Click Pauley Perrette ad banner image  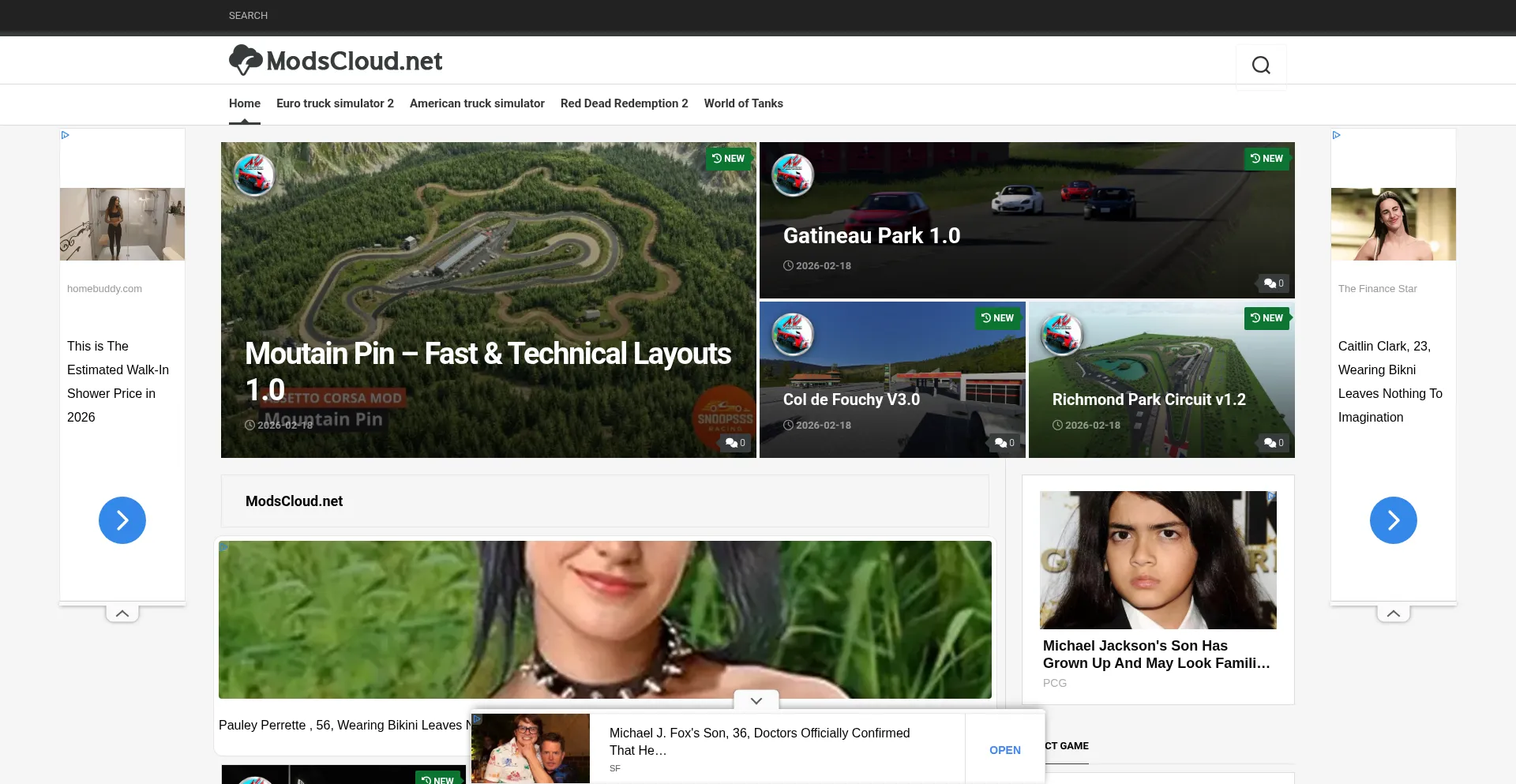tap(605, 620)
